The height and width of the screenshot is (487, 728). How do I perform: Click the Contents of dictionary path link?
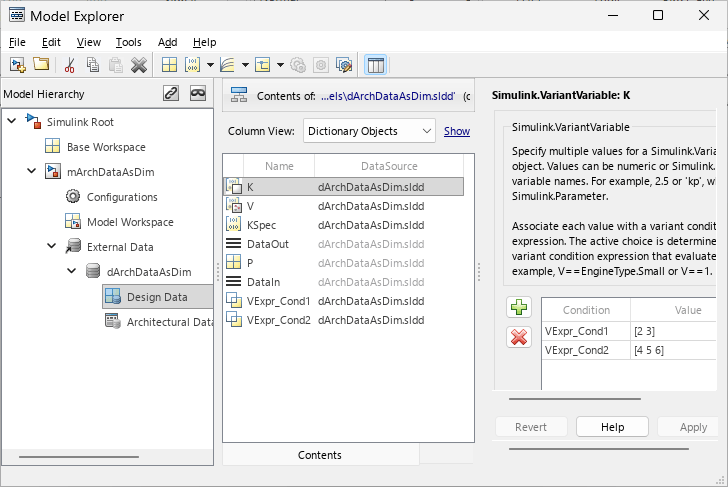pyautogui.click(x=388, y=96)
